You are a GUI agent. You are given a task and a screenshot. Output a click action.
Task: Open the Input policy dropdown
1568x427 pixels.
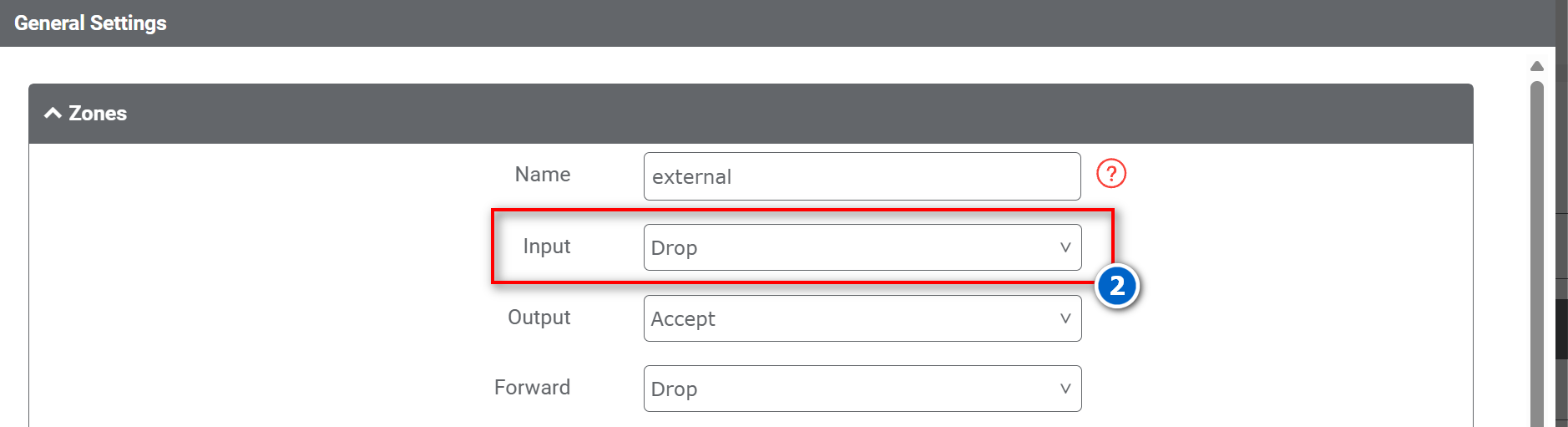point(862,247)
